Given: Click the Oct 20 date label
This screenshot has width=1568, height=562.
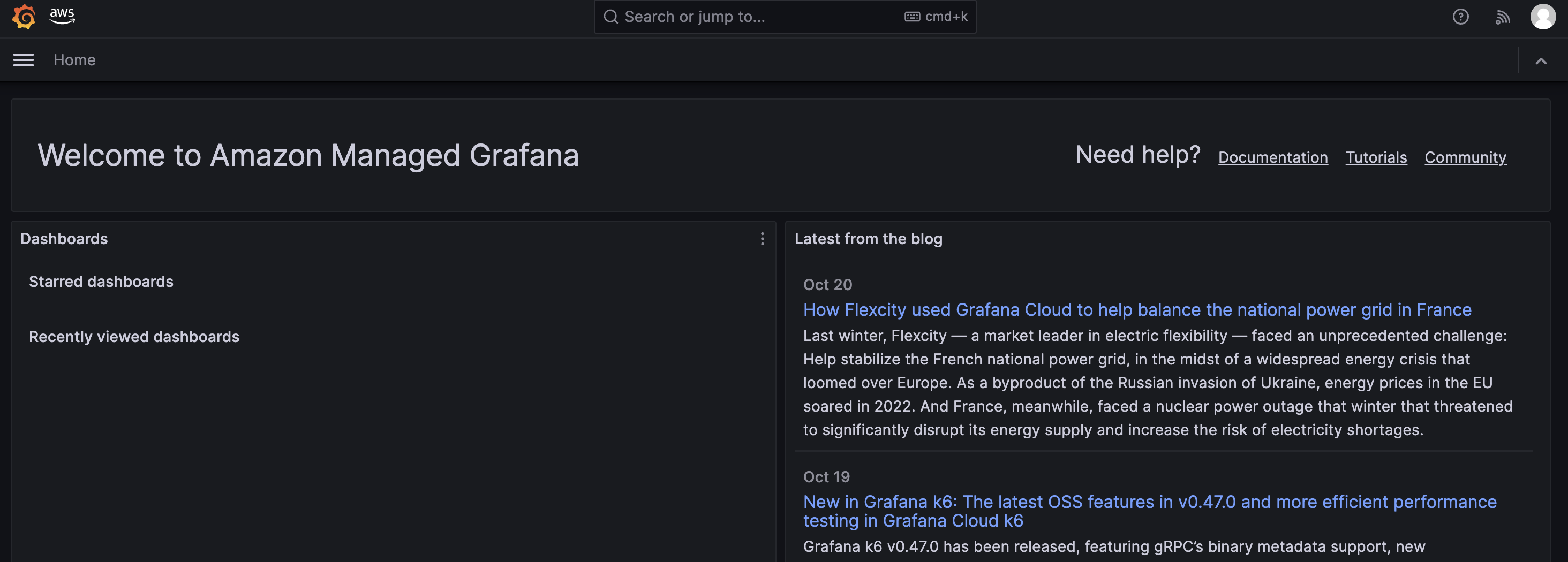Looking at the screenshot, I should tap(827, 284).
